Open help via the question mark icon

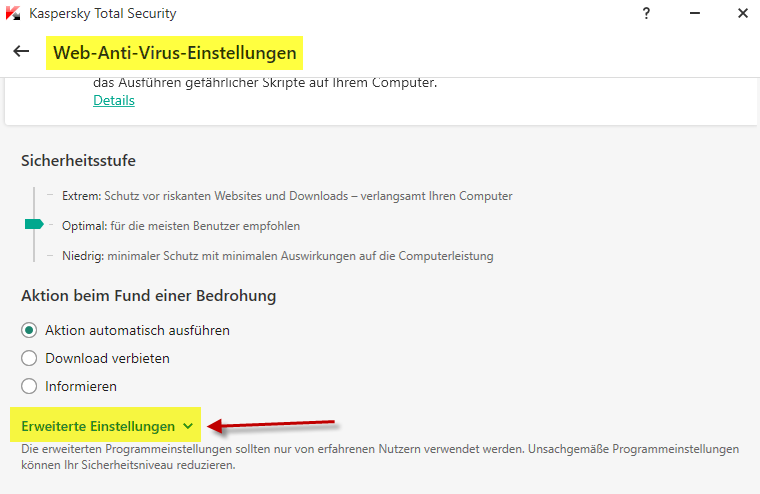point(646,14)
